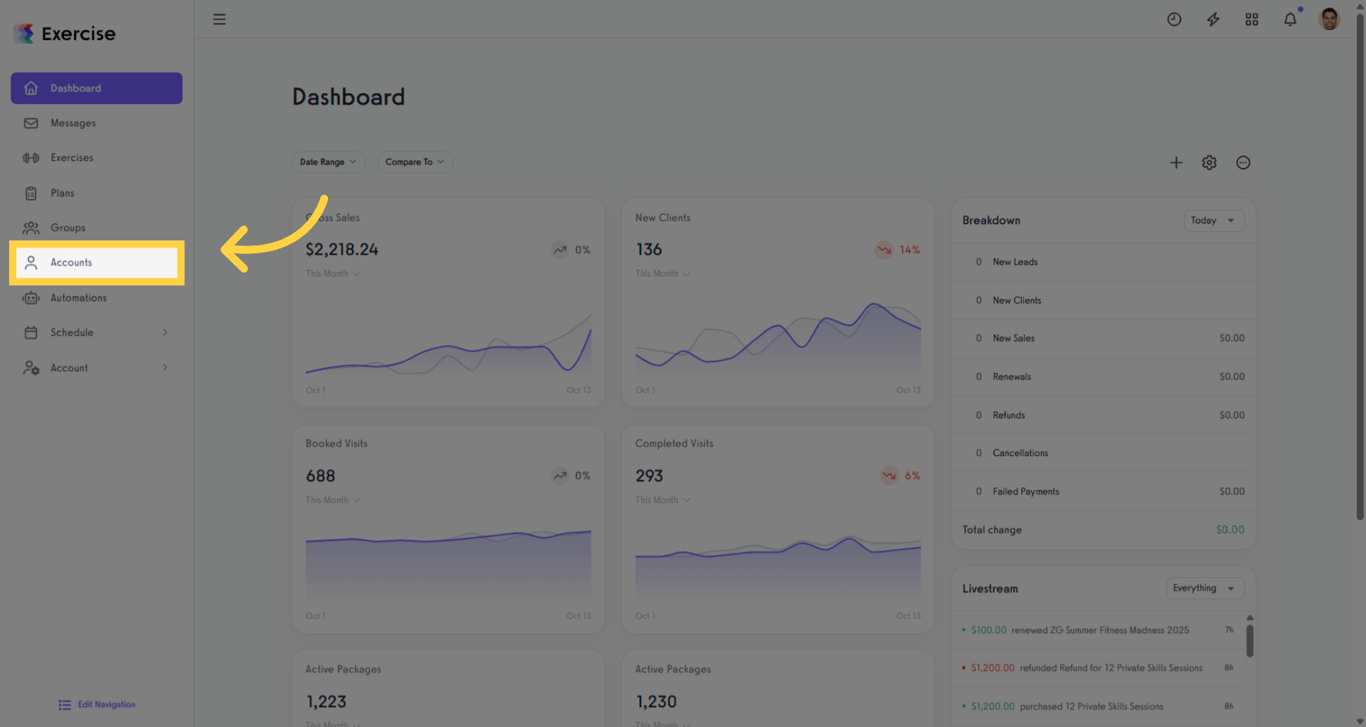This screenshot has width=1366, height=727.
Task: Click the lightning bolt quick actions icon
Action: coord(1213,19)
